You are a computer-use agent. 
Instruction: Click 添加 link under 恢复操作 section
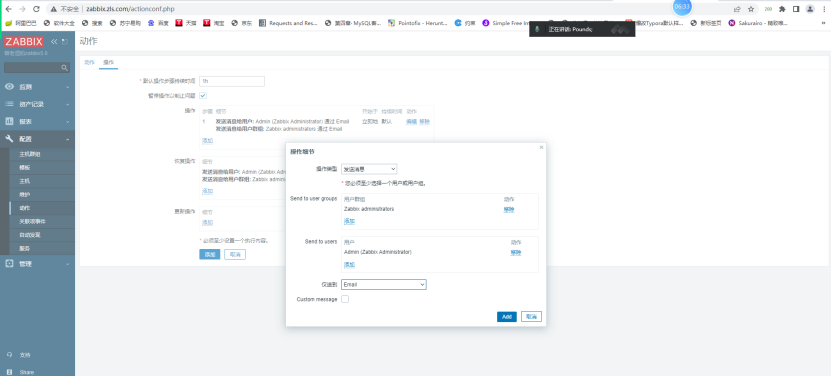[x=207, y=191]
